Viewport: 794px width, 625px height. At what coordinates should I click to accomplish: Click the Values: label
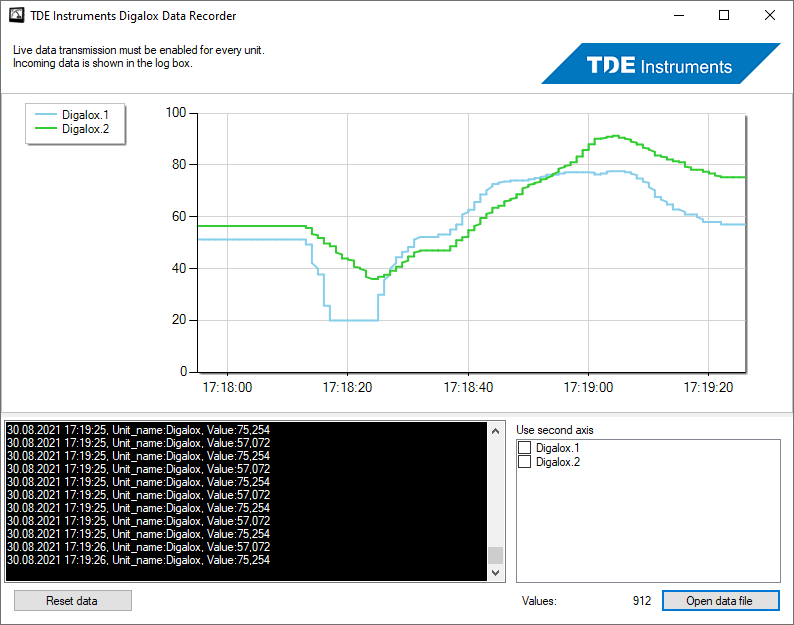(x=539, y=601)
